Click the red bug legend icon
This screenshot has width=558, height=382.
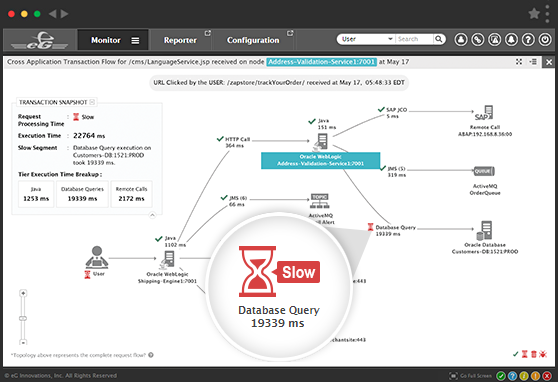coord(543,354)
